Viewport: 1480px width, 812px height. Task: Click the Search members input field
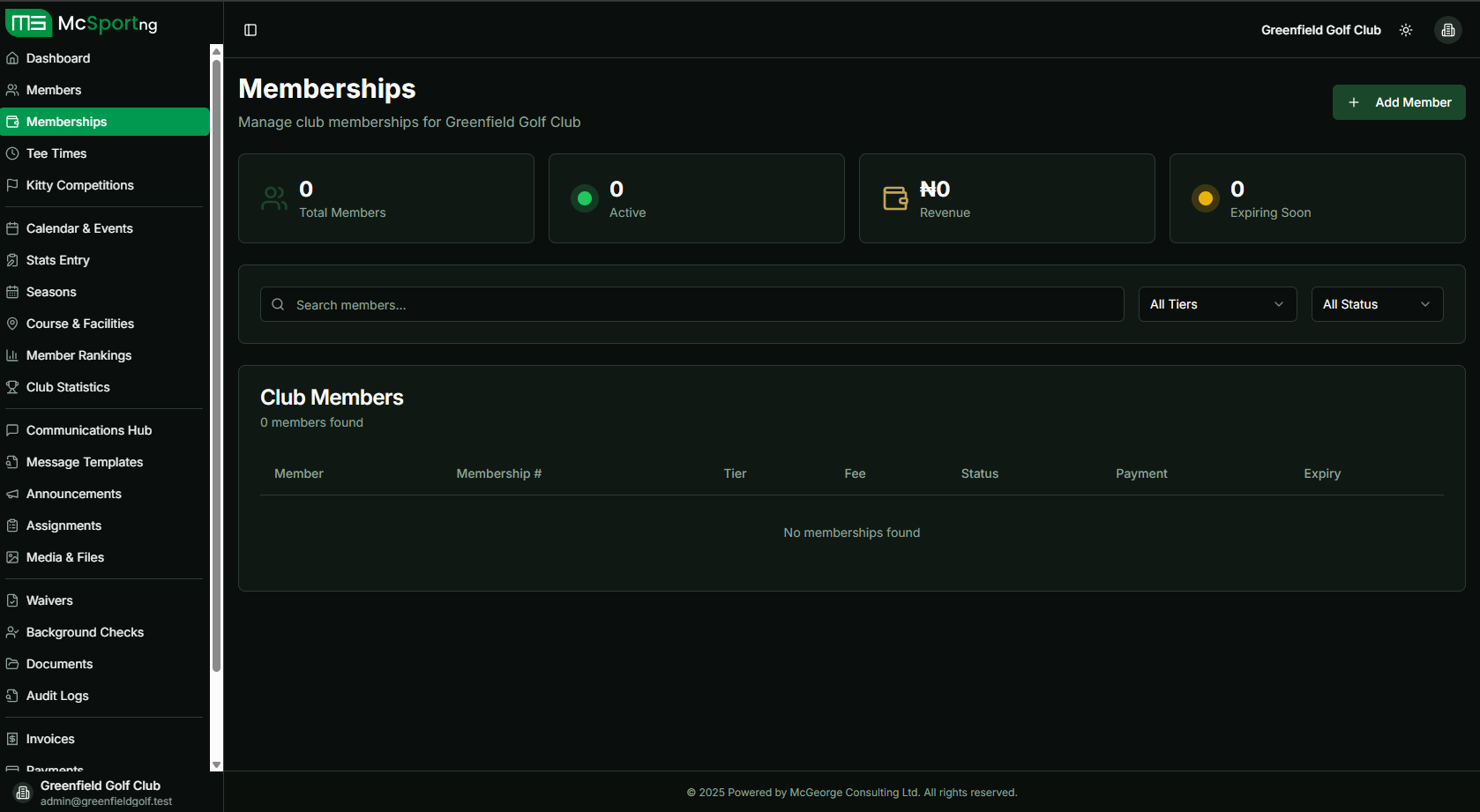(x=691, y=304)
